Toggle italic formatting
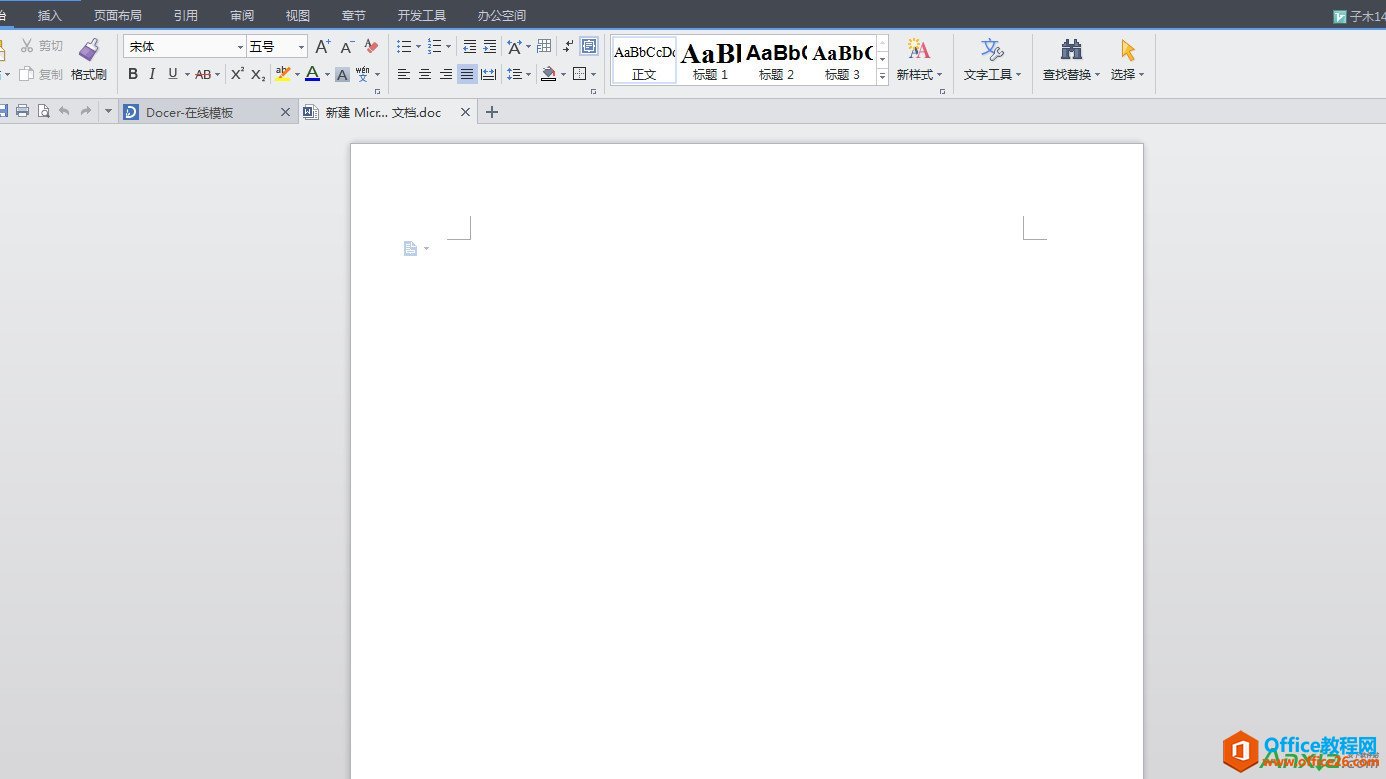Image resolution: width=1386 pixels, height=779 pixels. (x=152, y=74)
